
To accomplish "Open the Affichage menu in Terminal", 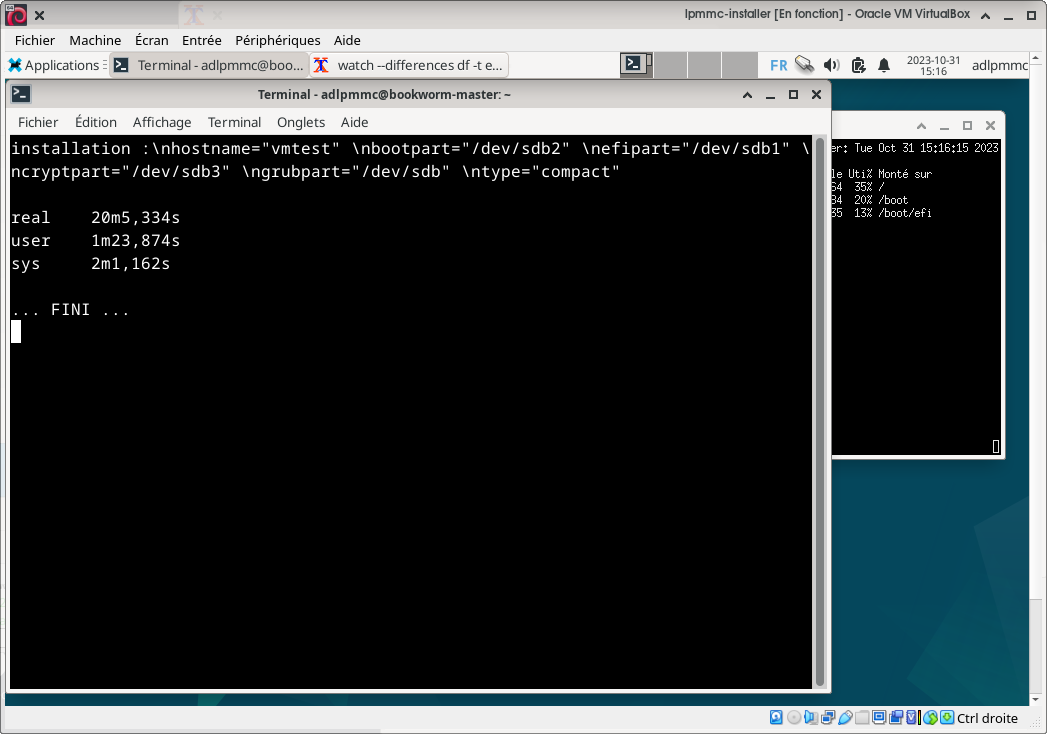I will tap(162, 122).
